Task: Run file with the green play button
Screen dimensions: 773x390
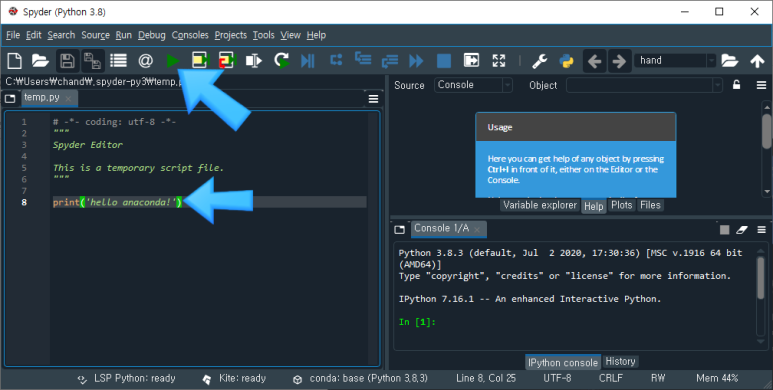Action: click(x=173, y=61)
